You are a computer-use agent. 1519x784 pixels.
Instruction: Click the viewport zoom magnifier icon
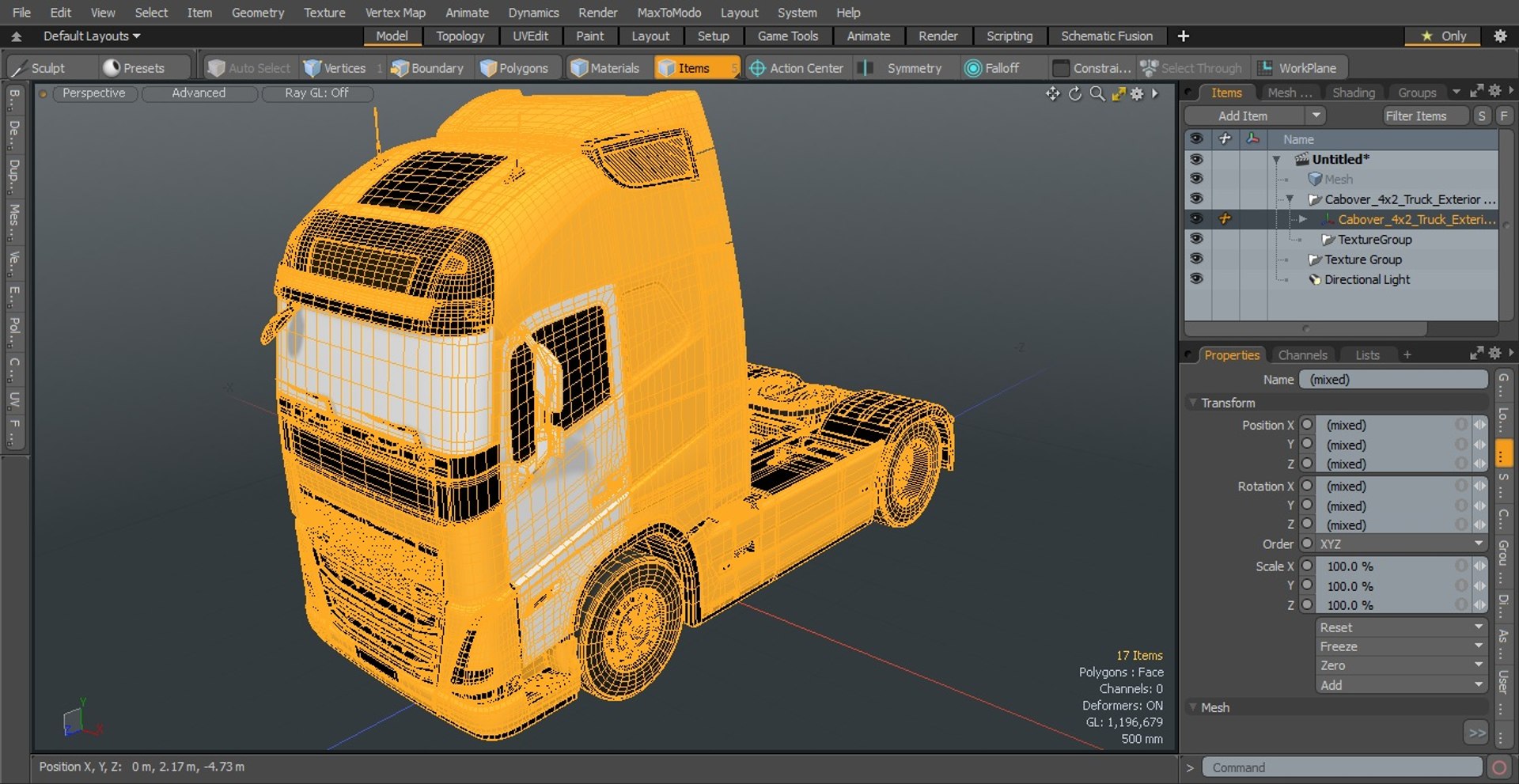tap(1097, 94)
